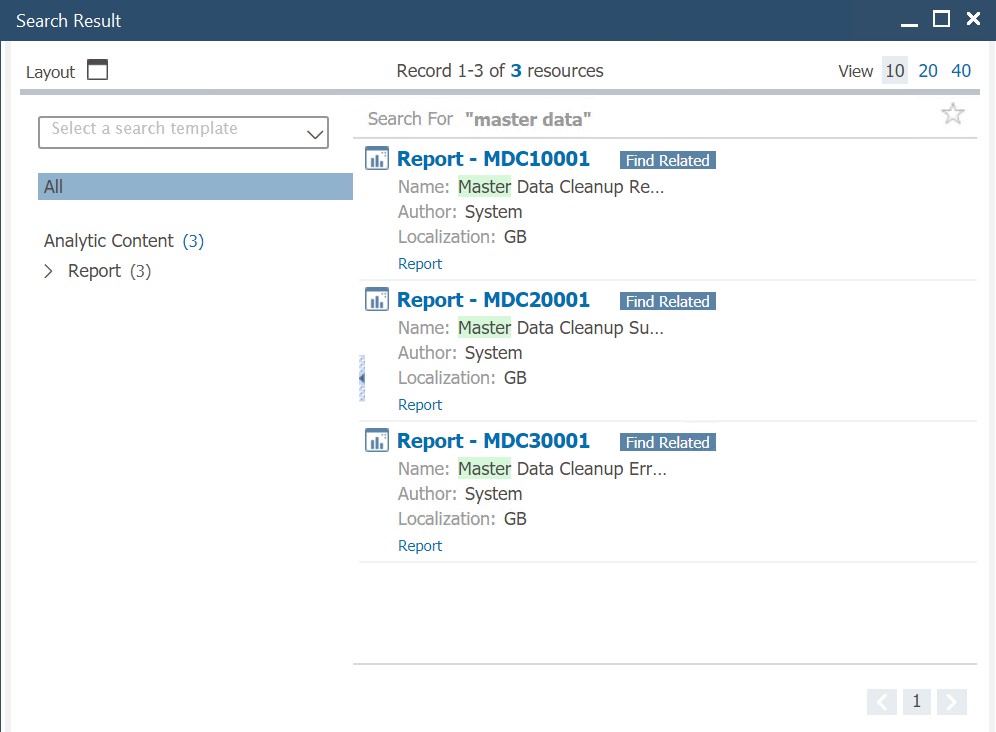Click the previous page arrow
This screenshot has height=732, width=996.
881,701
